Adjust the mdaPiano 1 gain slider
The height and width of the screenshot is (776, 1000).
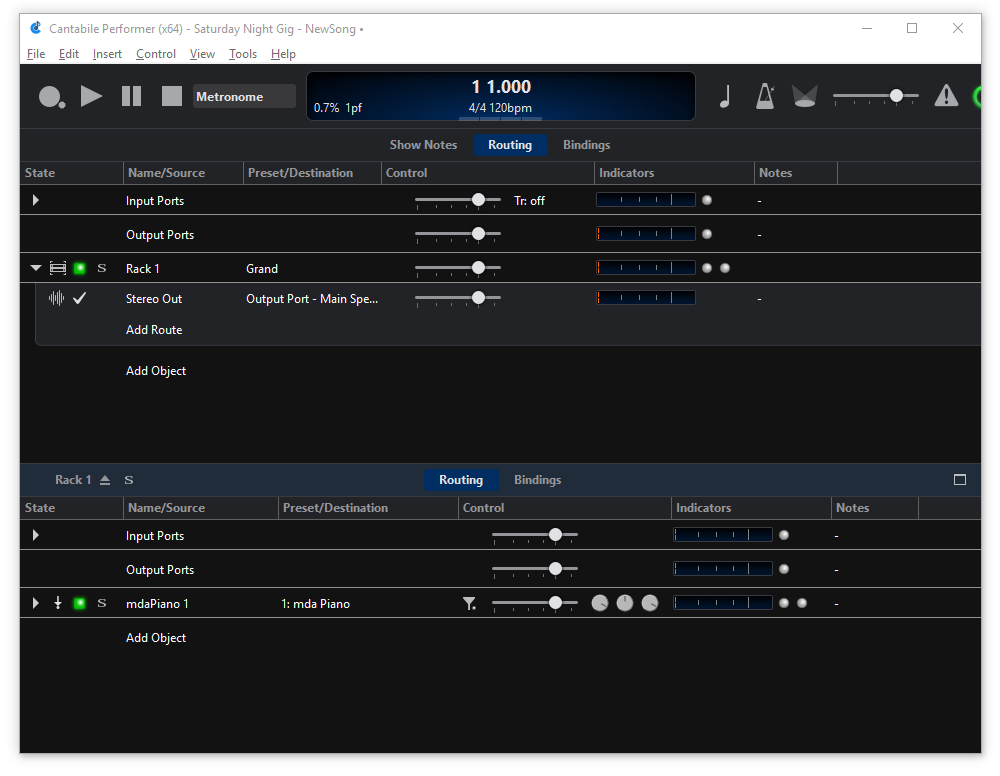(x=535, y=603)
